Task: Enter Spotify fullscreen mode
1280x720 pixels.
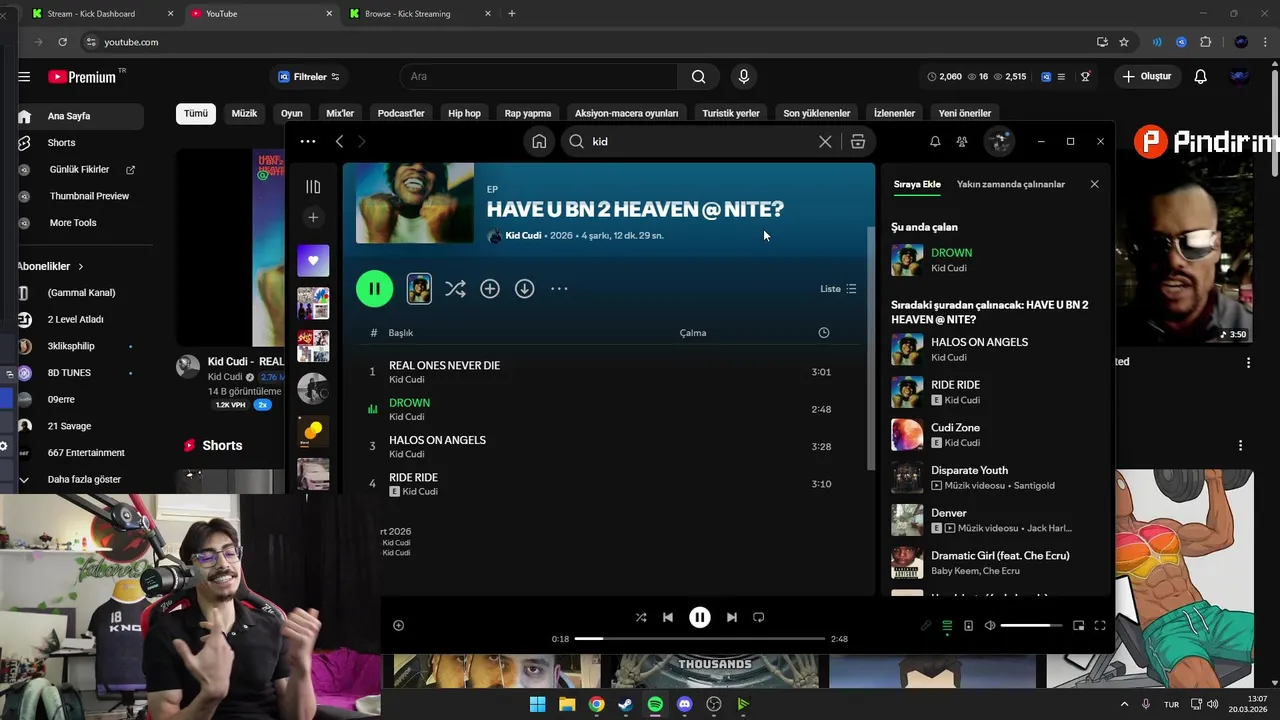Action: [1100, 626]
